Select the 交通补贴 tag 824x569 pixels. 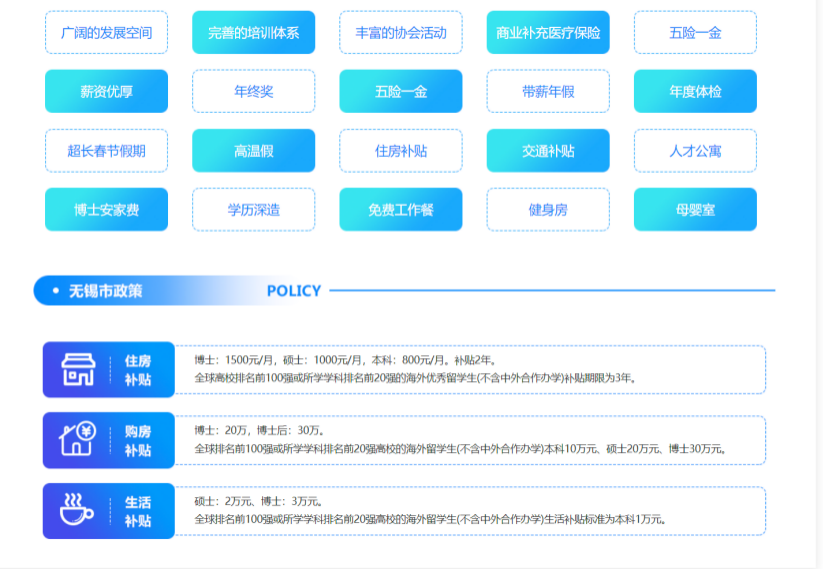548,151
